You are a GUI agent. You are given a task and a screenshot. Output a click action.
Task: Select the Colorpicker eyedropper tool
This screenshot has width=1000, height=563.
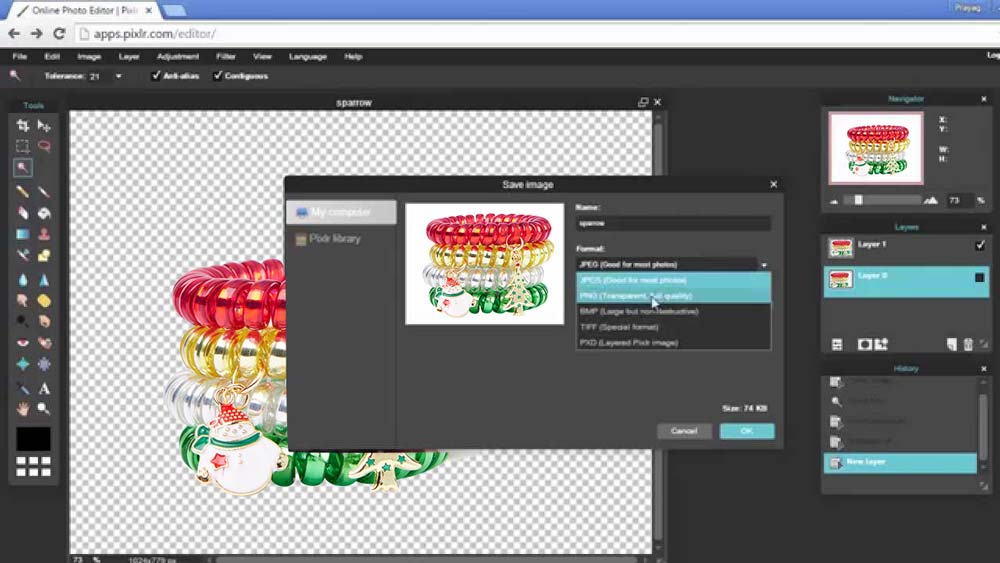(x=22, y=388)
